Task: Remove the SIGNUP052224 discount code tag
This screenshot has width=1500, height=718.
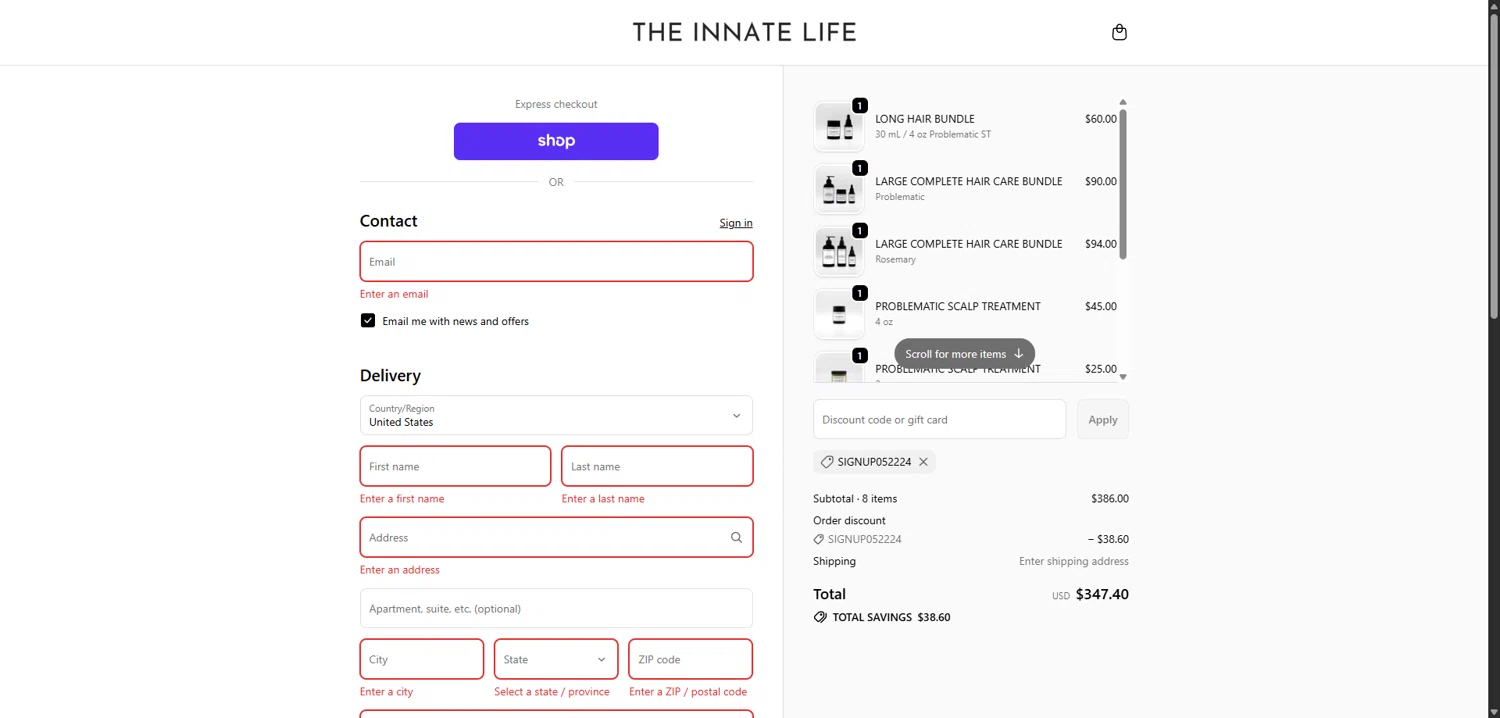Action: [x=923, y=462]
